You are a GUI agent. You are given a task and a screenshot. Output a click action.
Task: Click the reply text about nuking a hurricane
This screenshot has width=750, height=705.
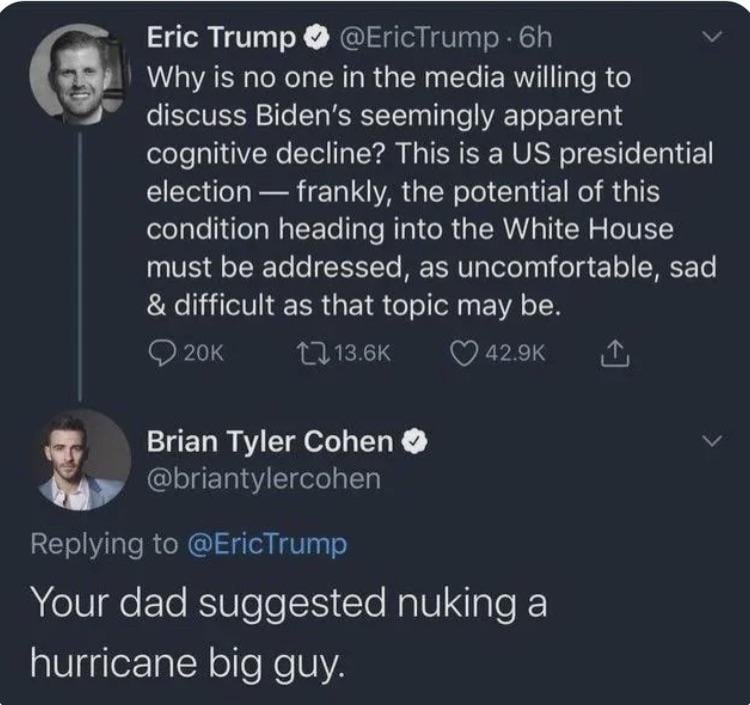coord(288,631)
